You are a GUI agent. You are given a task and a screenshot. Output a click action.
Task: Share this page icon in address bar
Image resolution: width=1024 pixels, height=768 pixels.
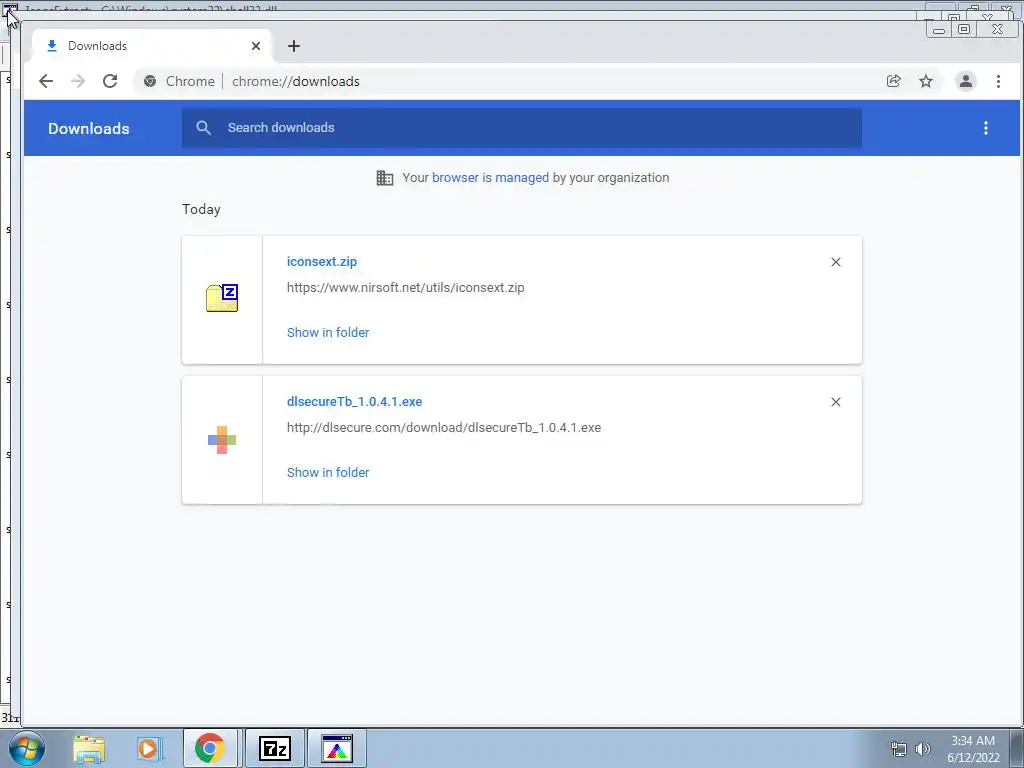pos(893,81)
